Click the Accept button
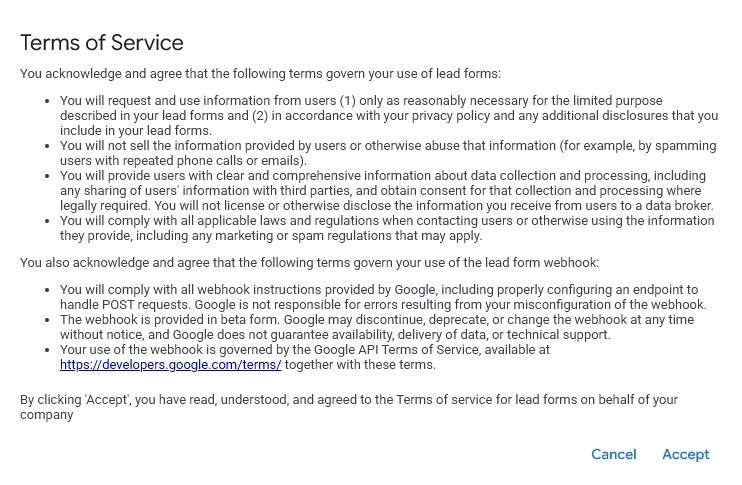The height and width of the screenshot is (485, 742). tap(685, 454)
